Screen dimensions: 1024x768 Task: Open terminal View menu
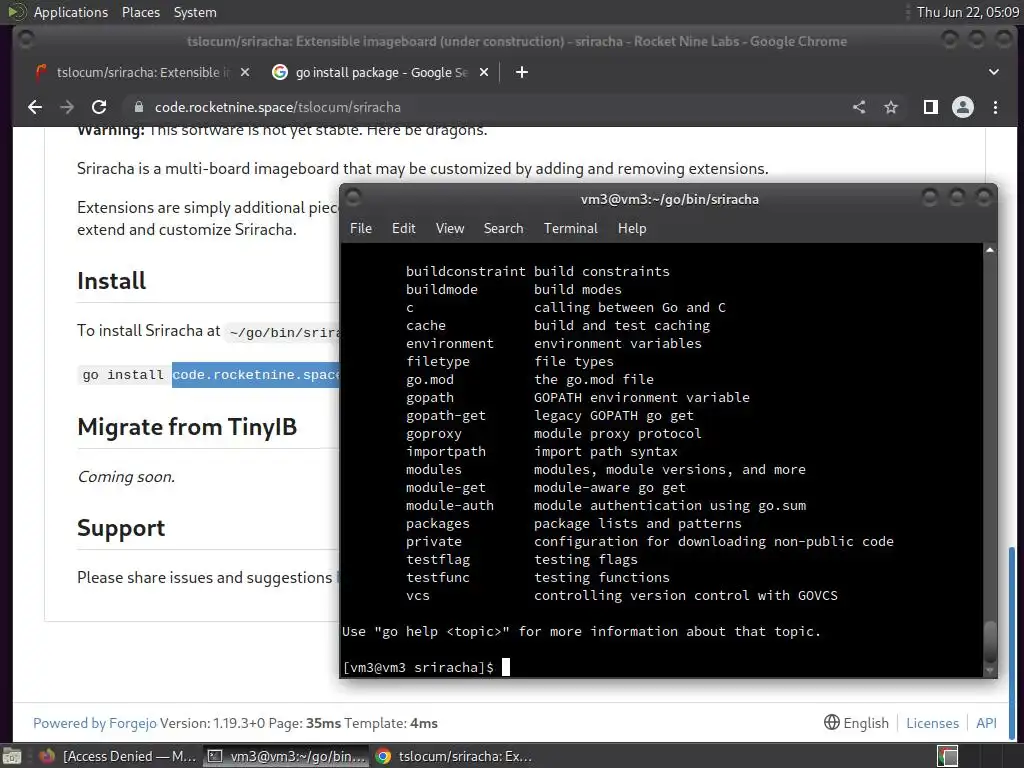(450, 228)
